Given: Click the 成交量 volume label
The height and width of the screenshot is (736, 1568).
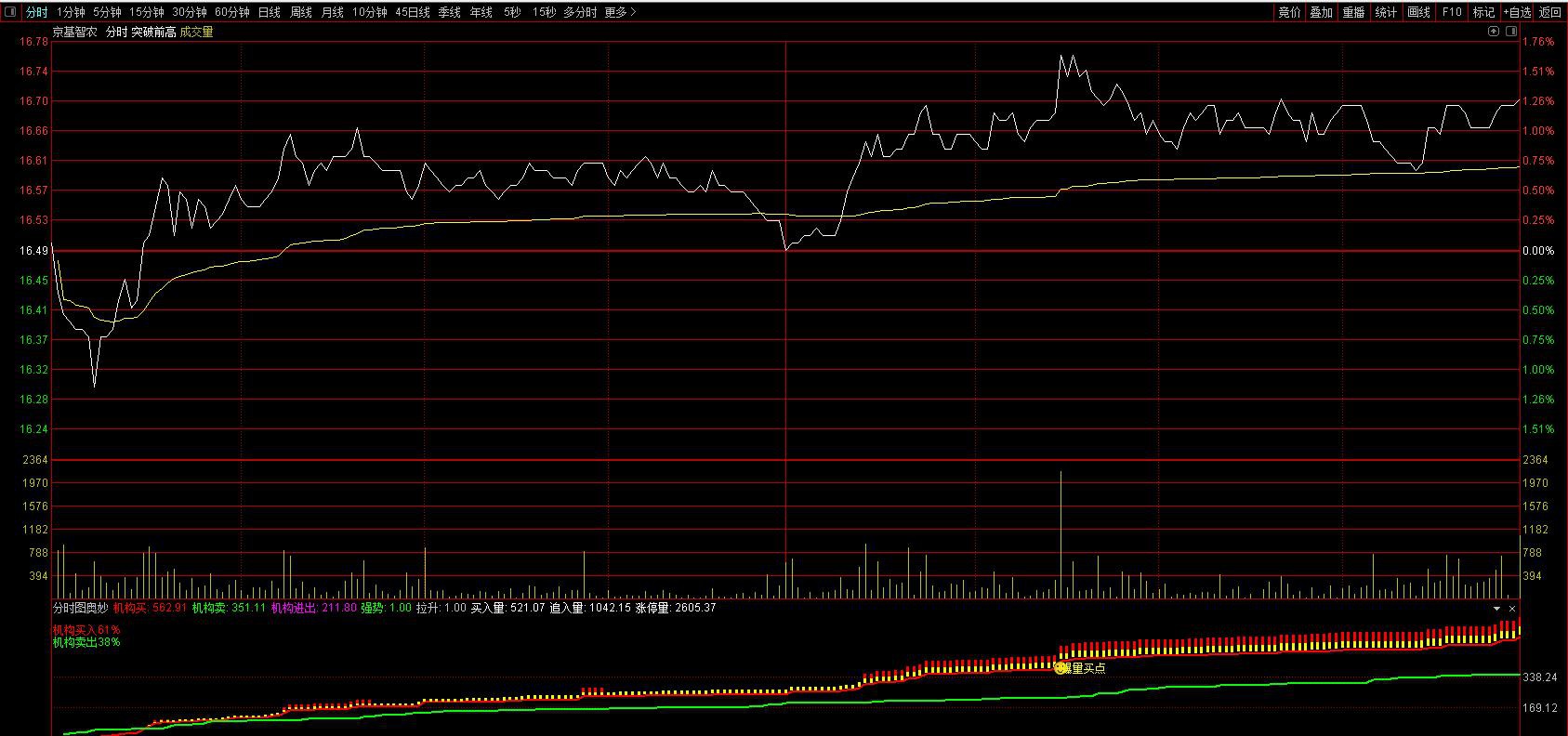Looking at the screenshot, I should [x=196, y=32].
